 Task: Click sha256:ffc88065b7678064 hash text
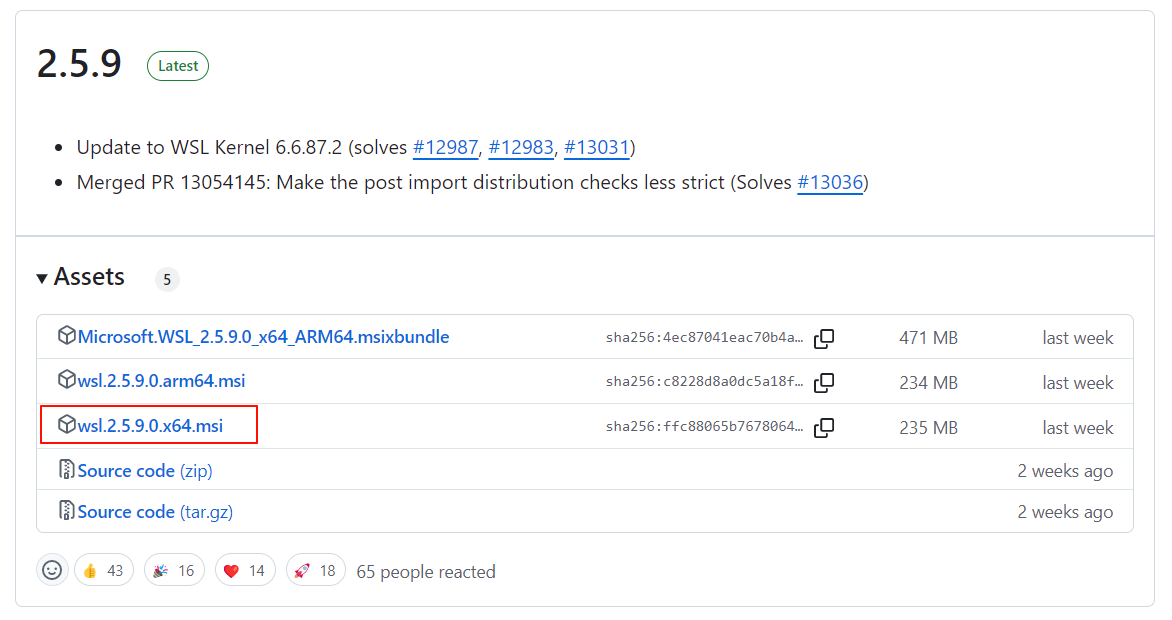(x=704, y=426)
